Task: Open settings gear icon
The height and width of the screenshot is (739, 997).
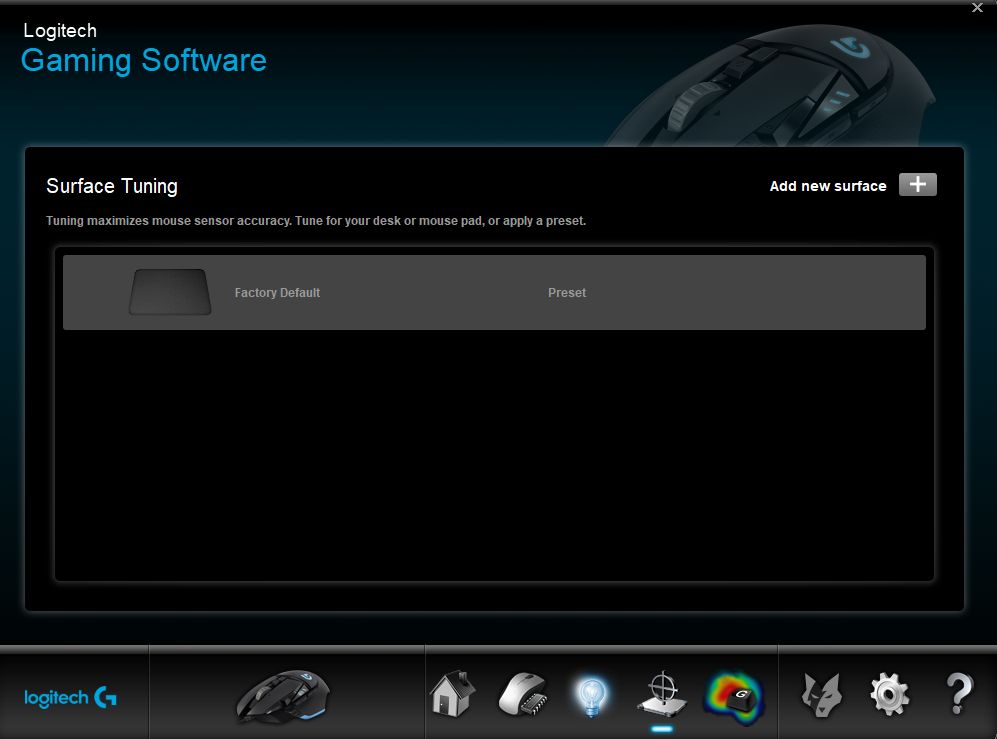Action: coord(890,694)
